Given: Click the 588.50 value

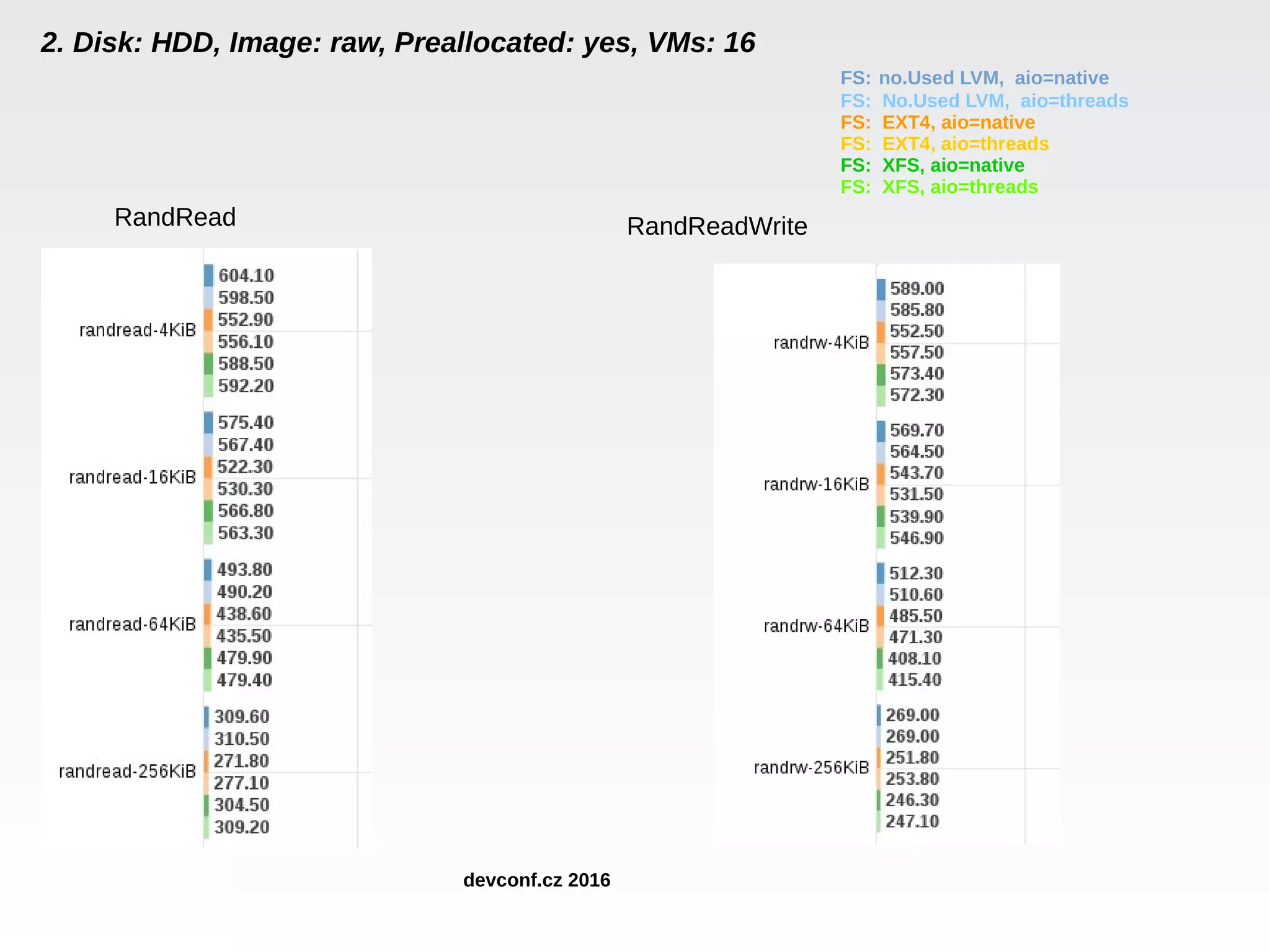Looking at the screenshot, I should coord(246,363).
